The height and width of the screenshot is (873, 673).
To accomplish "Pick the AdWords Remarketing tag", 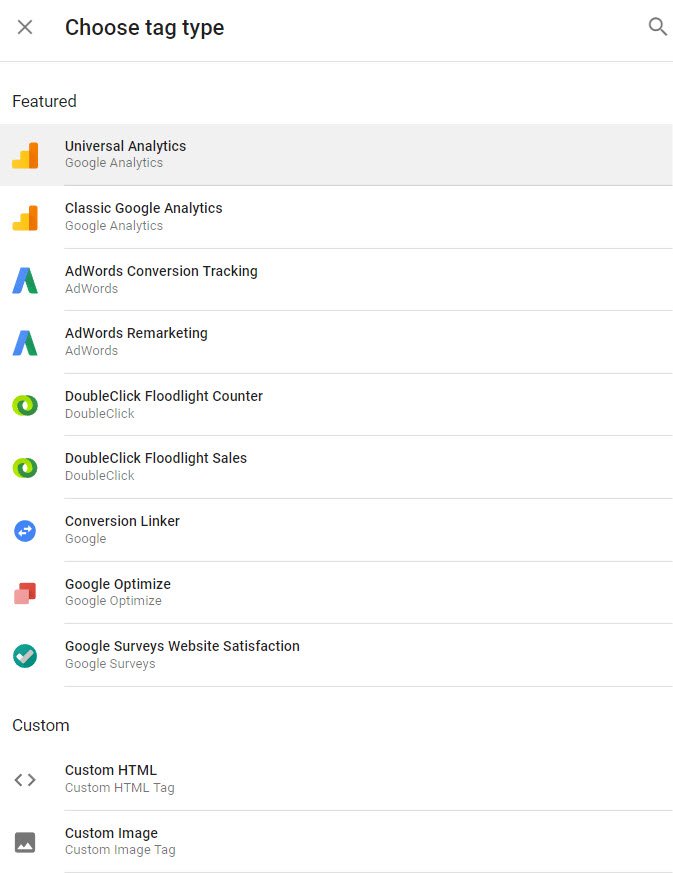I will [336, 342].
